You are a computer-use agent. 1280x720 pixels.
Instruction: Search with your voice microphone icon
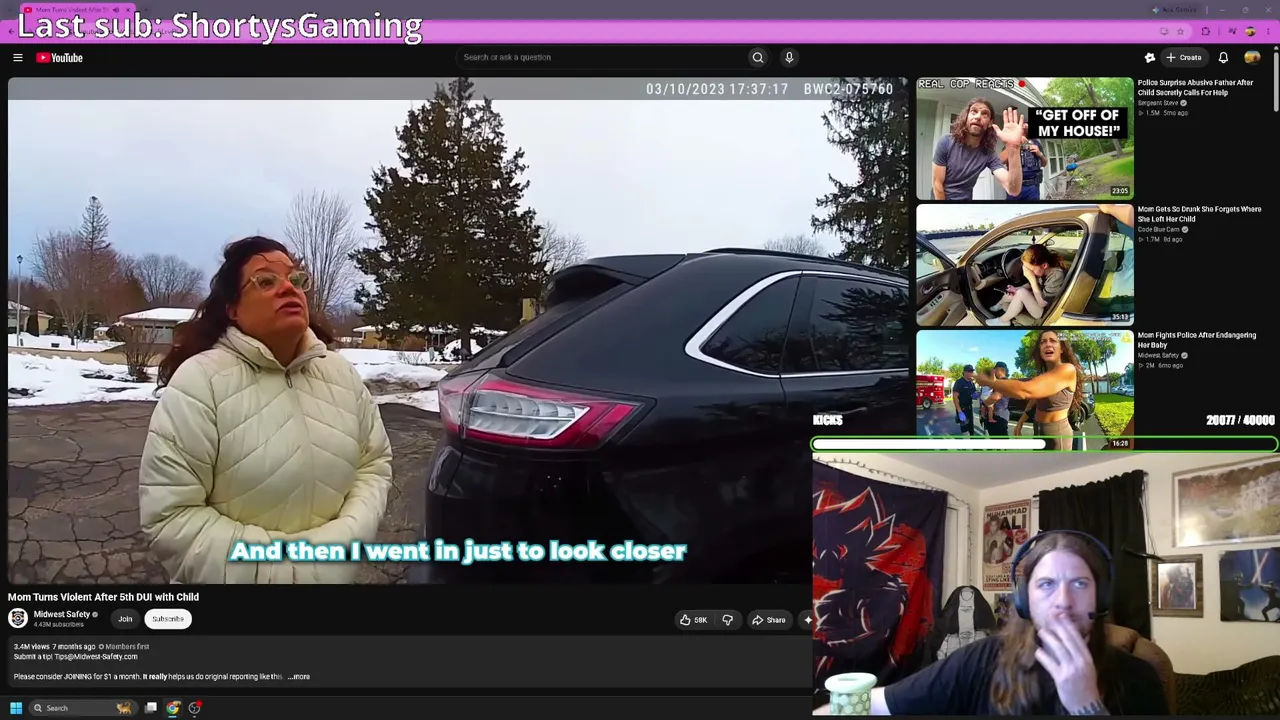click(789, 58)
